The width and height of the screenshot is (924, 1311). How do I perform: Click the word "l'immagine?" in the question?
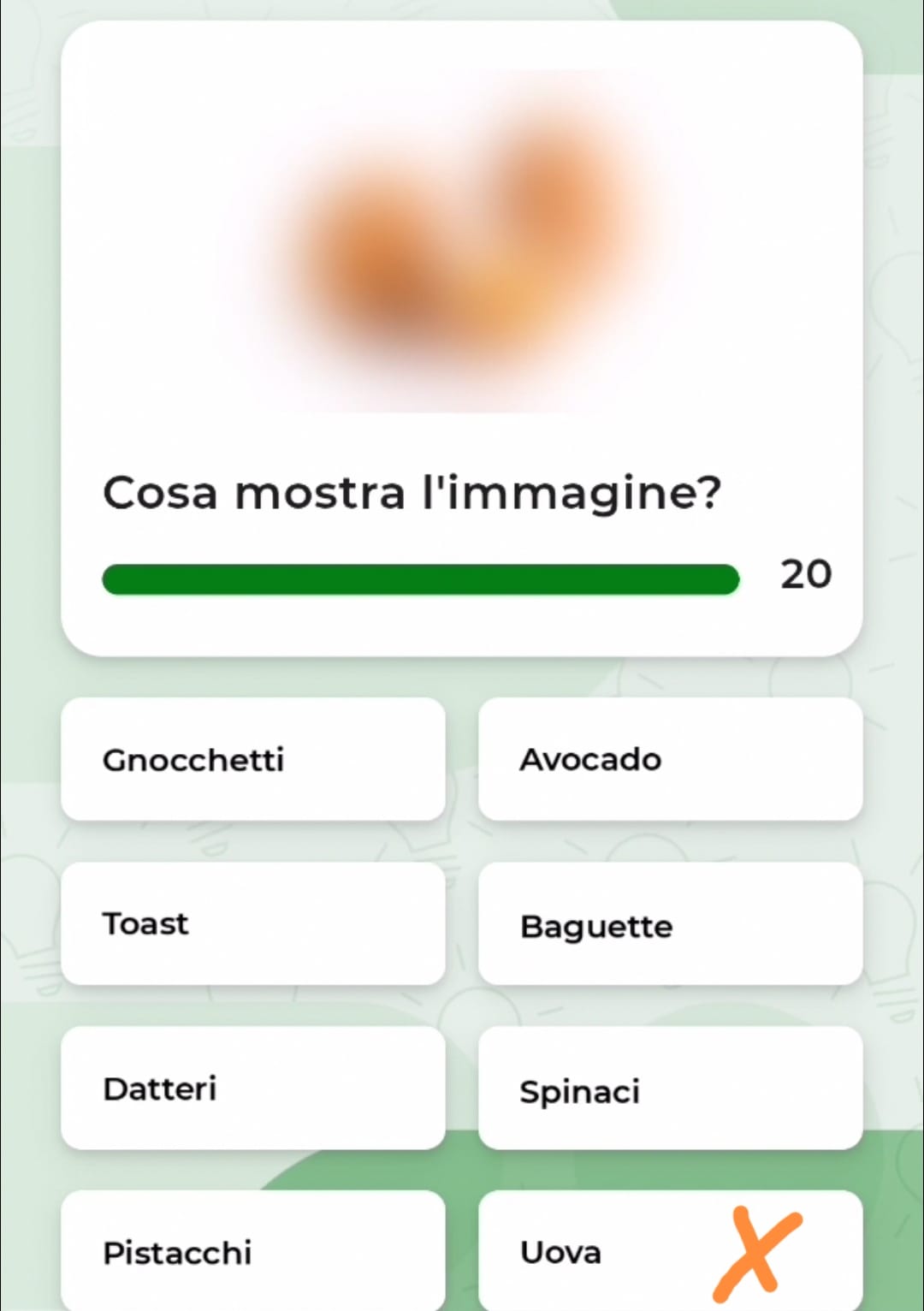(x=572, y=494)
